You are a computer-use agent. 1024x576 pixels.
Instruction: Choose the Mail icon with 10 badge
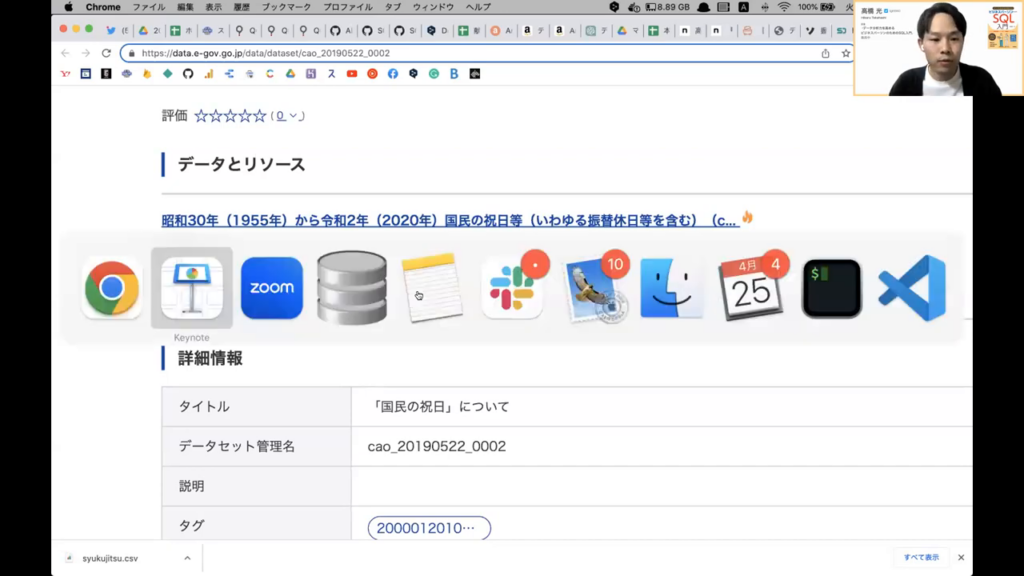592,288
